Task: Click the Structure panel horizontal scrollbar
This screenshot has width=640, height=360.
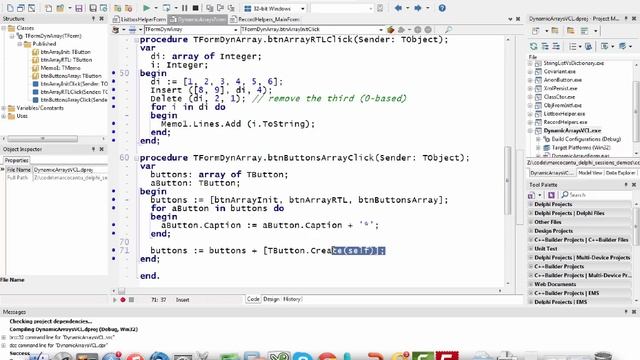Action: 42,139
